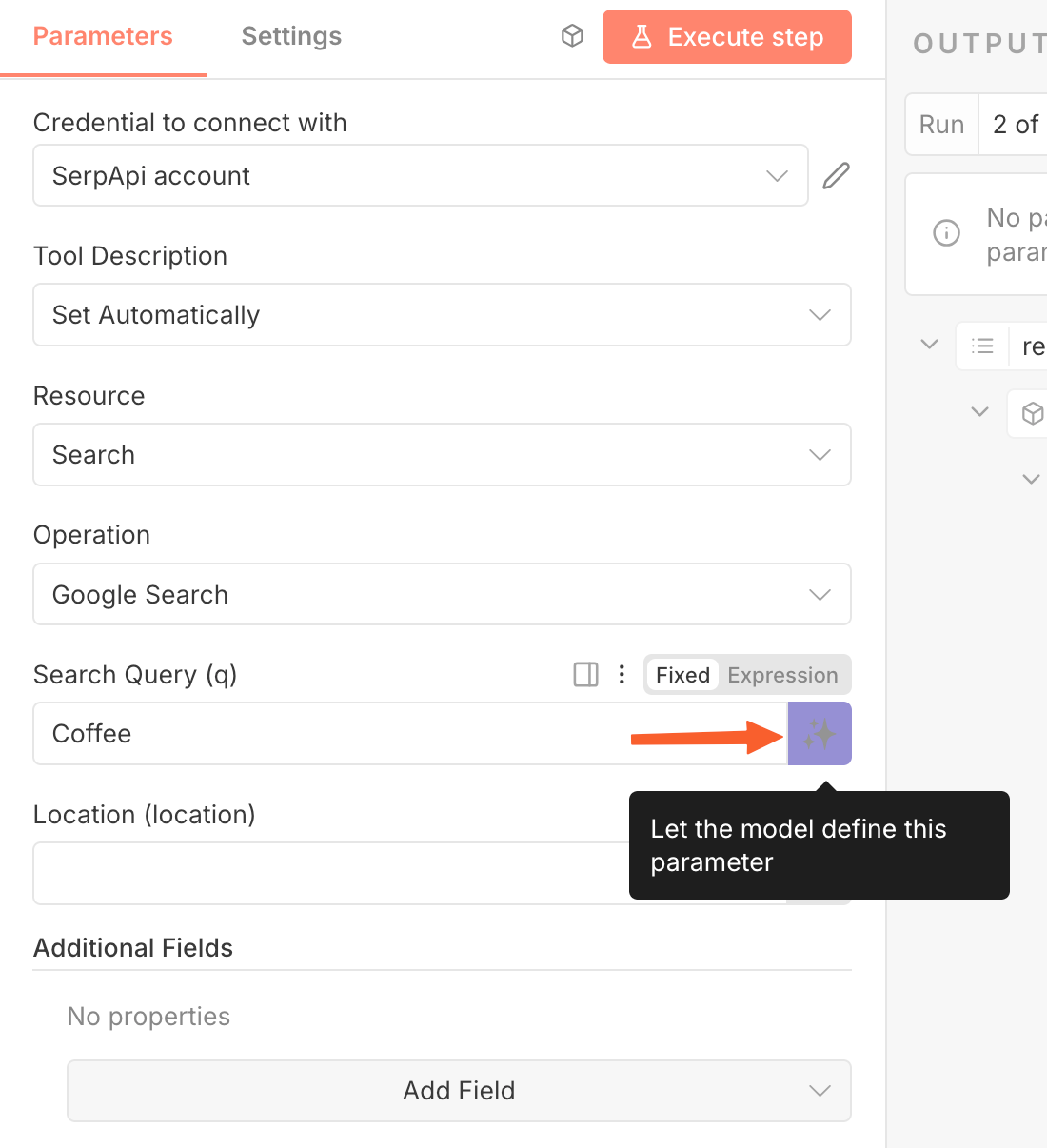Open the Tool Description dropdown

coord(442,315)
